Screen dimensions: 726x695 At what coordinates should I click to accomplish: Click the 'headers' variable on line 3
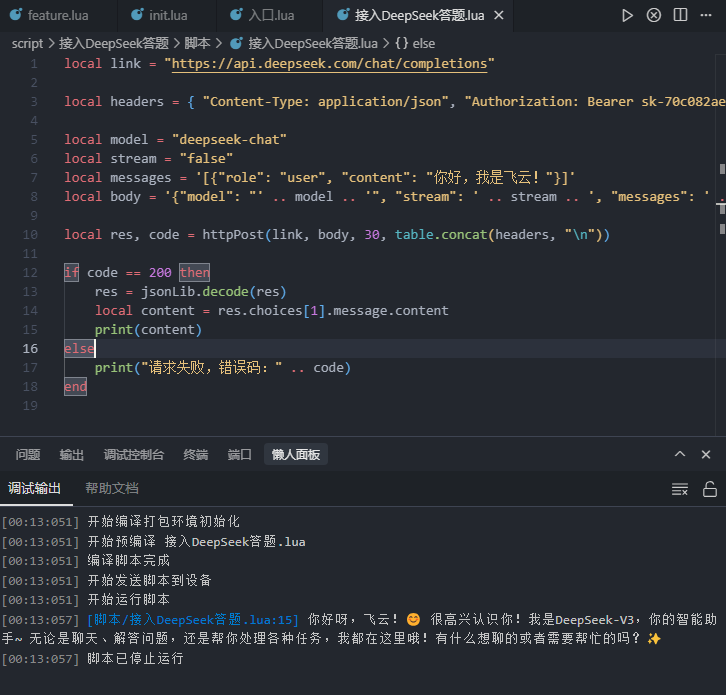tap(137, 101)
